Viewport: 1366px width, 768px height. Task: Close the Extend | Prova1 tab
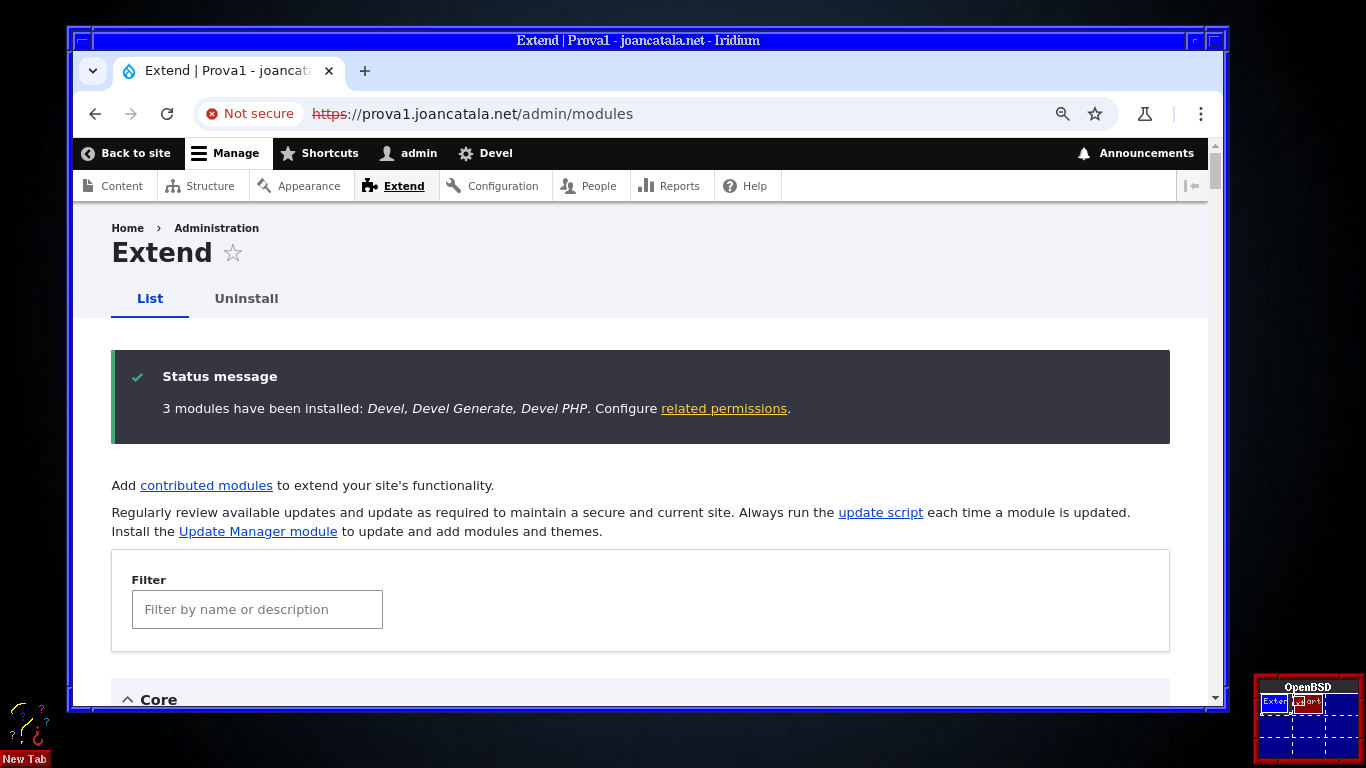pyautogui.click(x=329, y=71)
